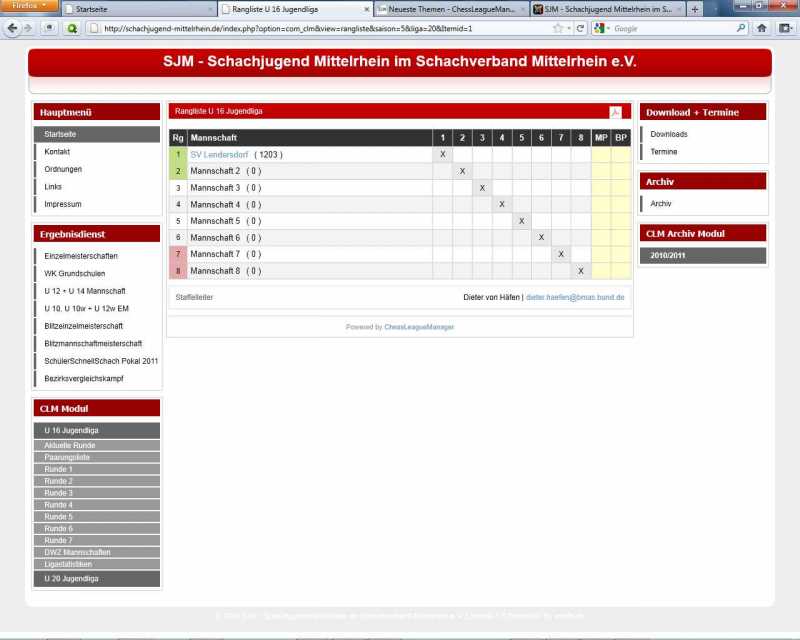The width and height of the screenshot is (800, 640).
Task: Click the Google search input field
Action: 672,28
